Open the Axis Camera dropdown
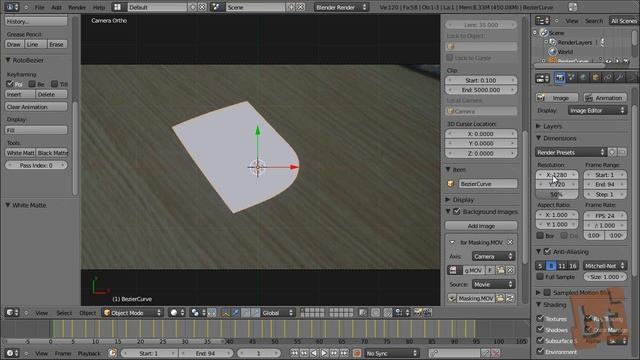This screenshot has height=360, width=640. tap(493, 256)
